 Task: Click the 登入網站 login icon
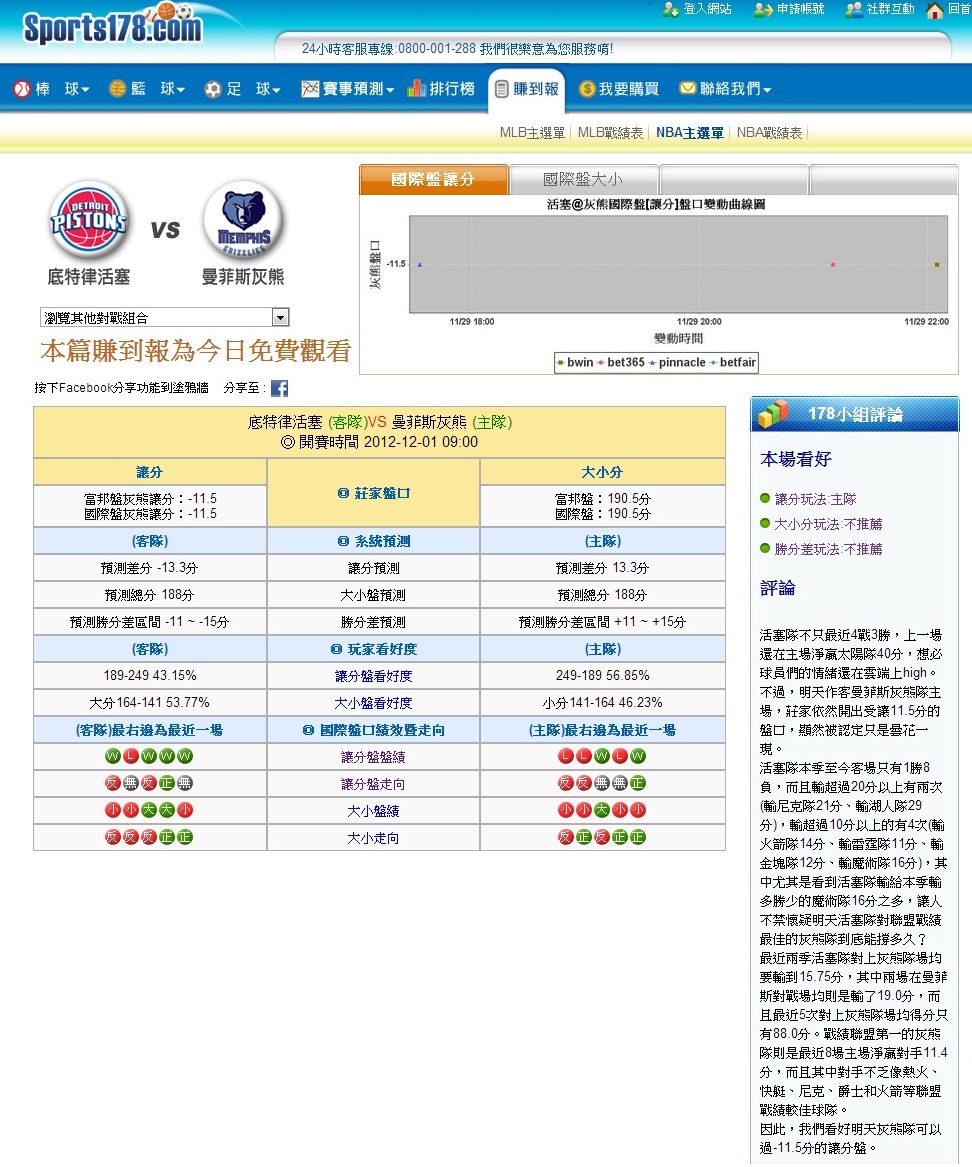(x=671, y=10)
